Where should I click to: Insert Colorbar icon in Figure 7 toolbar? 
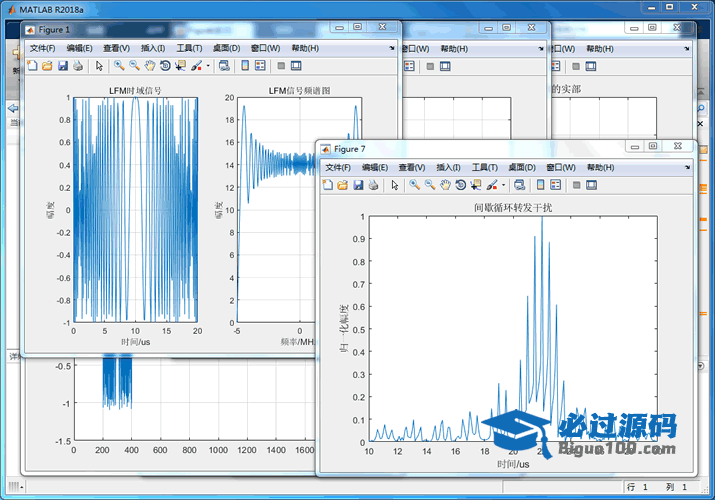coord(540,185)
